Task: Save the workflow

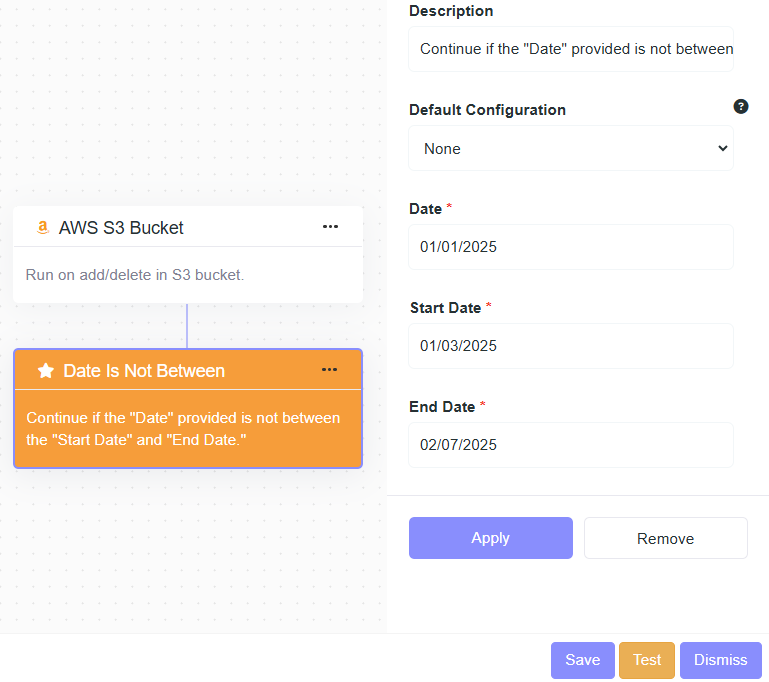Action: (x=582, y=660)
